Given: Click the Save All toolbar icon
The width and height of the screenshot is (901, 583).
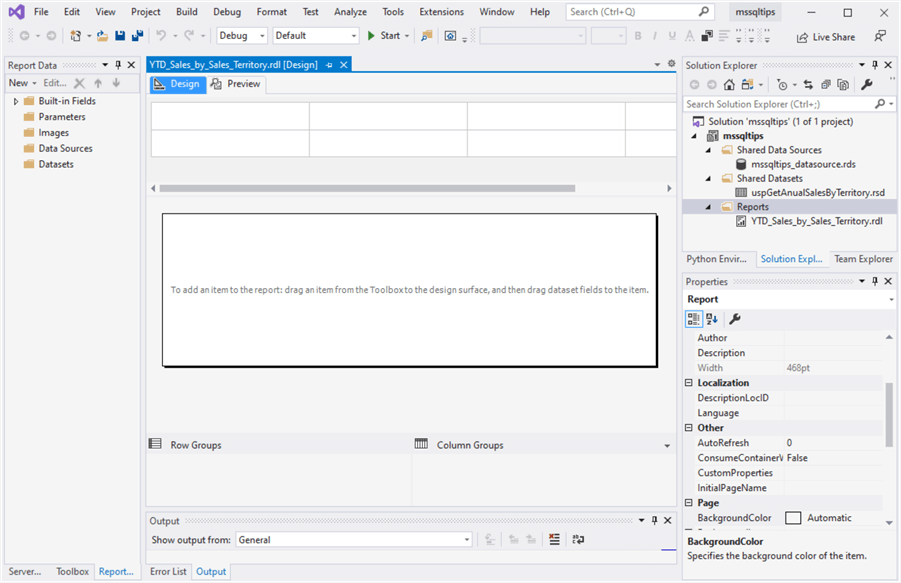Looking at the screenshot, I should (x=136, y=36).
